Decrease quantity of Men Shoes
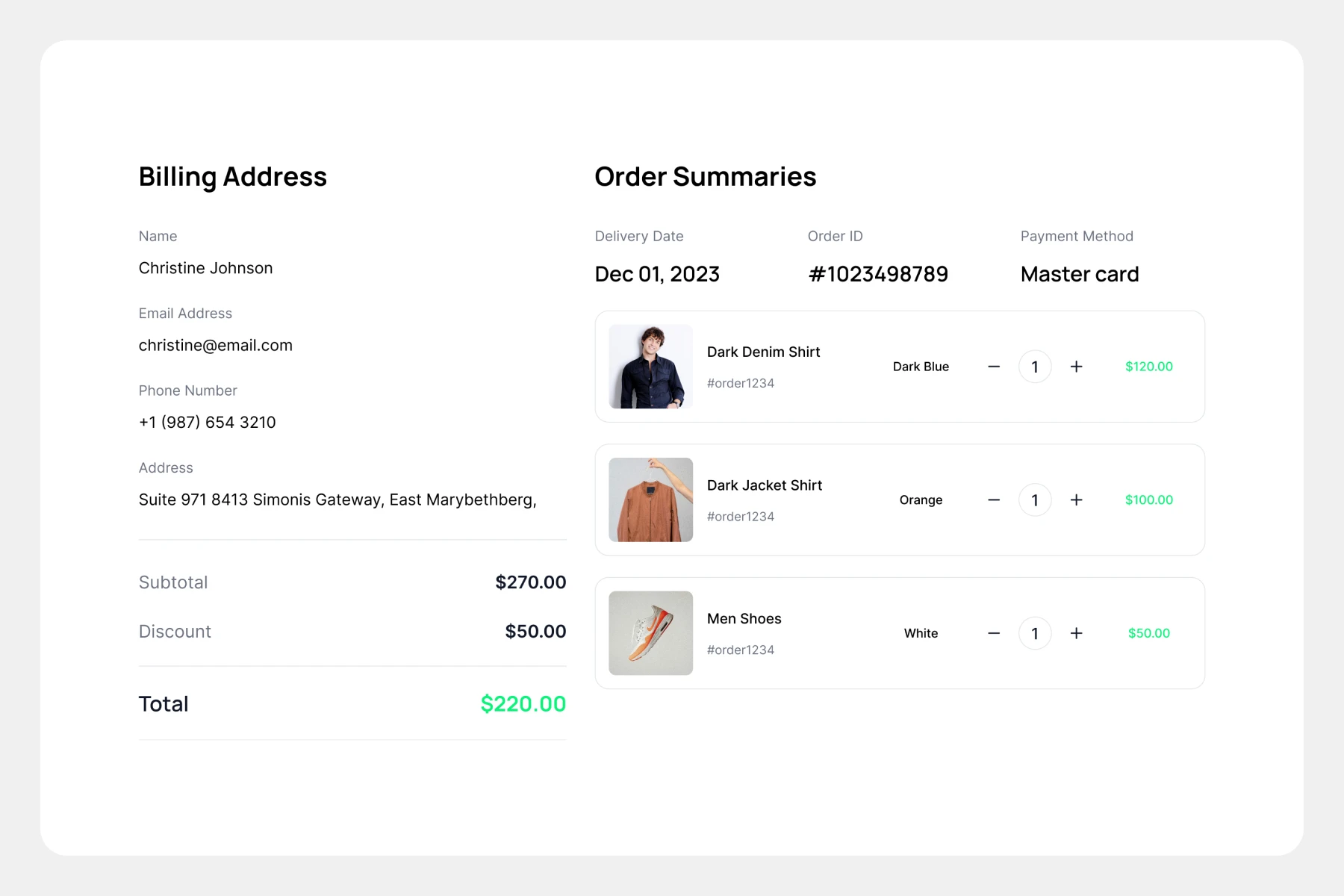Image resolution: width=1344 pixels, height=896 pixels. click(994, 633)
